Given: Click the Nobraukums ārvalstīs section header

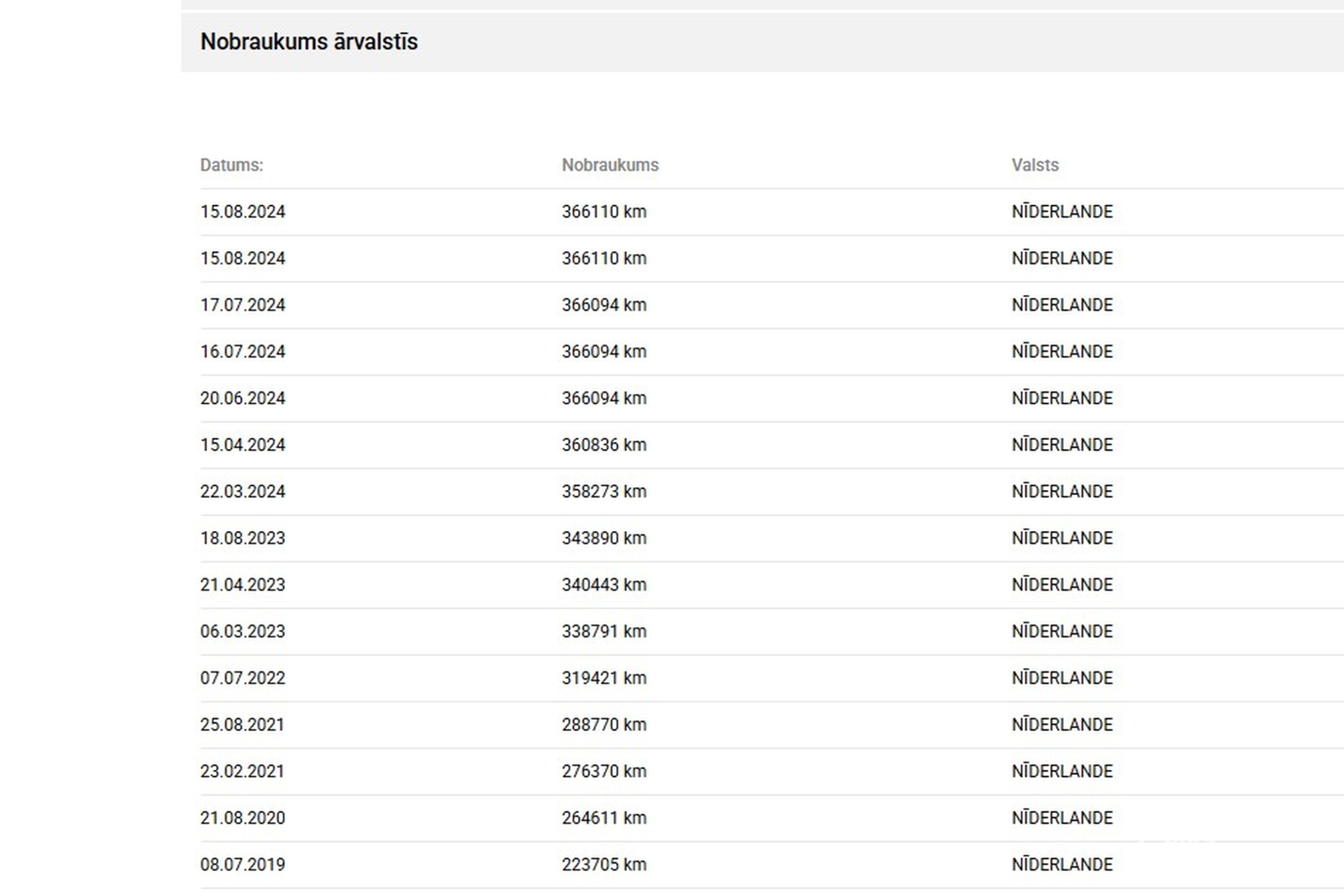Looking at the screenshot, I should [309, 42].
